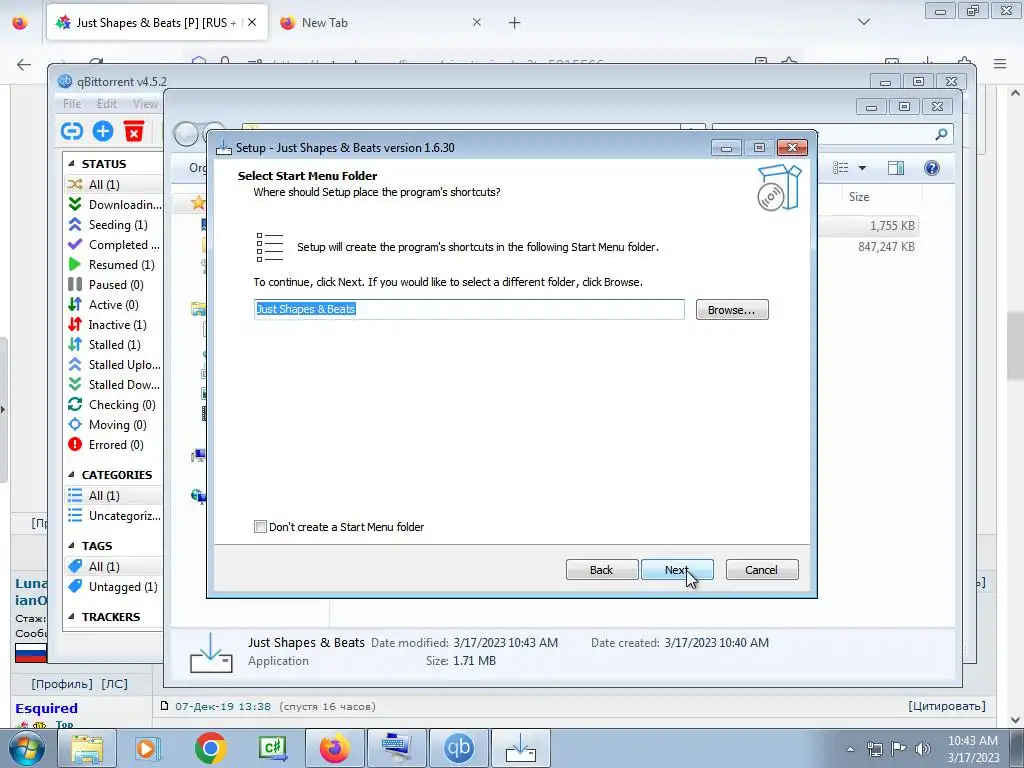1024x768 pixels.
Task: Click the volume speaker tray icon
Action: tap(923, 748)
